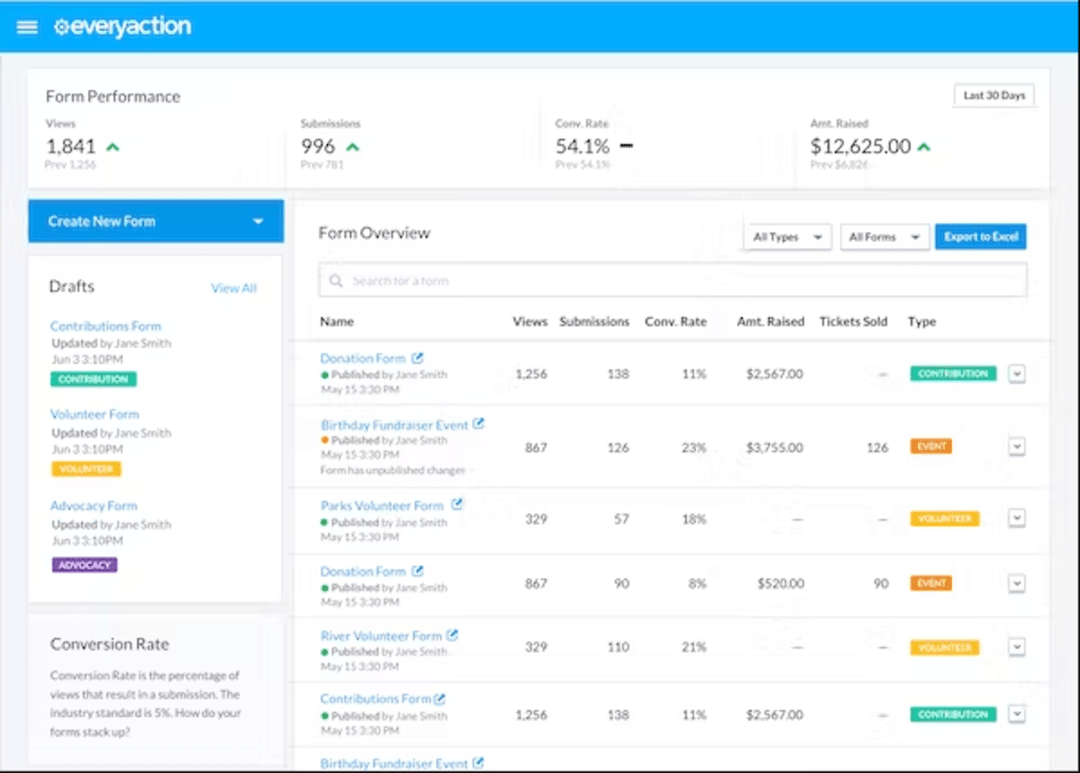Open the hamburger navigation menu
The width and height of the screenshot is (1080, 773).
click(x=27, y=27)
